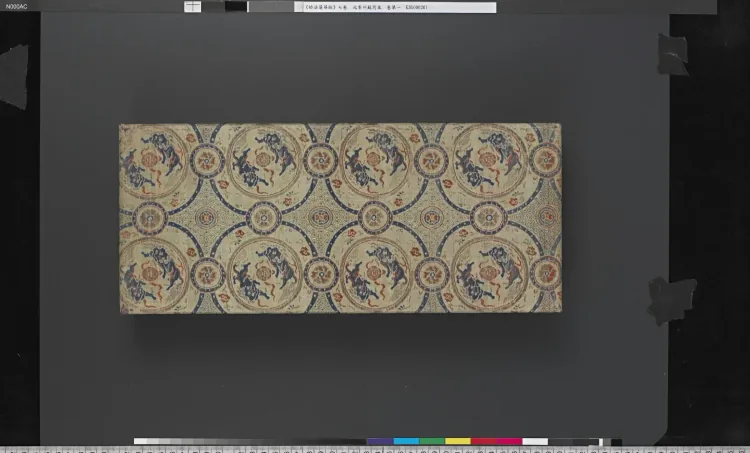Viewport: 750px width, 453px height.
Task: Select the purple patch on color bar
Action: (x=380, y=441)
